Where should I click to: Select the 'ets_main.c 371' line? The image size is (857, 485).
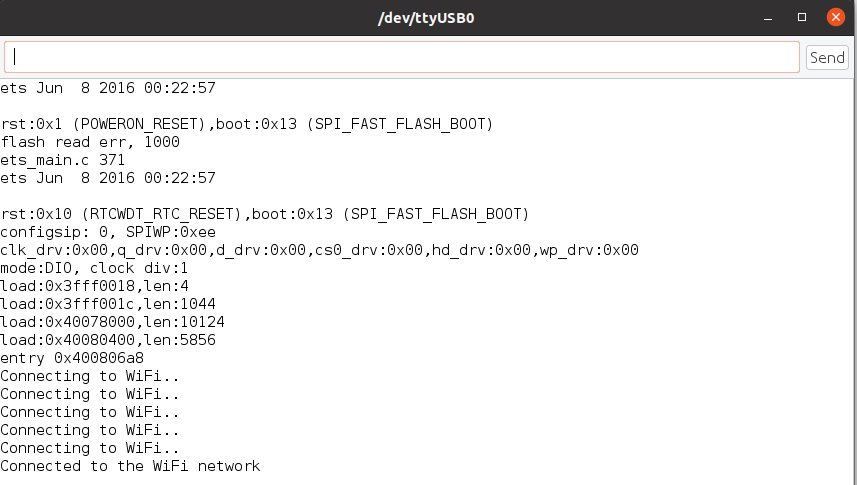62,160
